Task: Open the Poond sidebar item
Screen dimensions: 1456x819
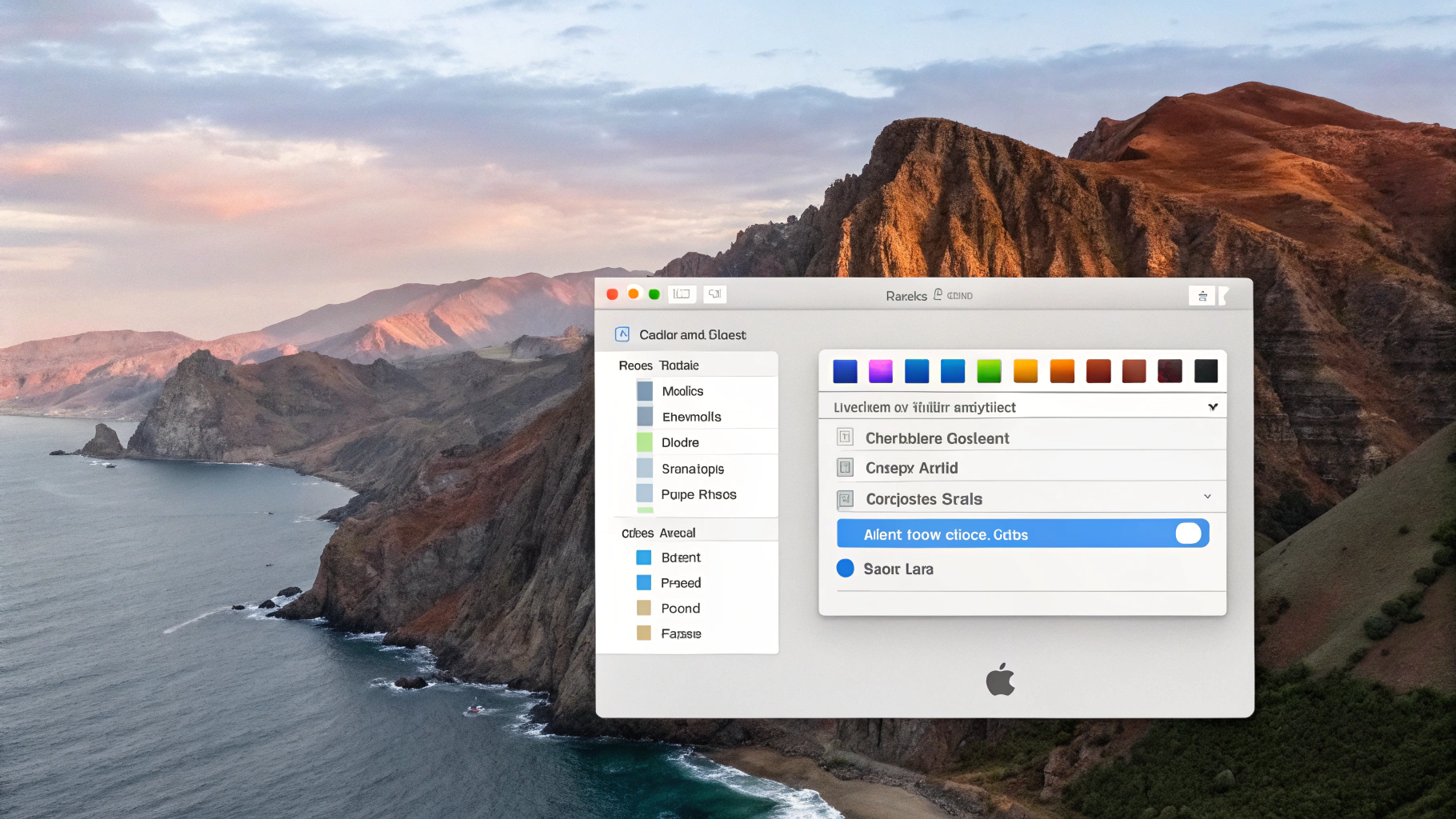Action: [x=680, y=609]
